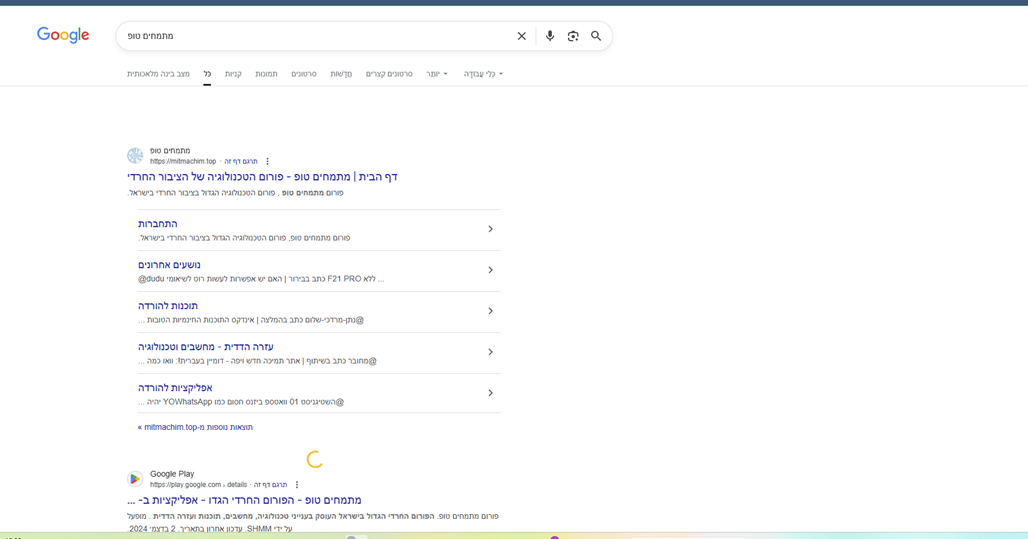Image resolution: width=1028 pixels, height=539 pixels.
Task: Click תרגם דף זה next to mitmachim.top
Action: (x=240, y=161)
